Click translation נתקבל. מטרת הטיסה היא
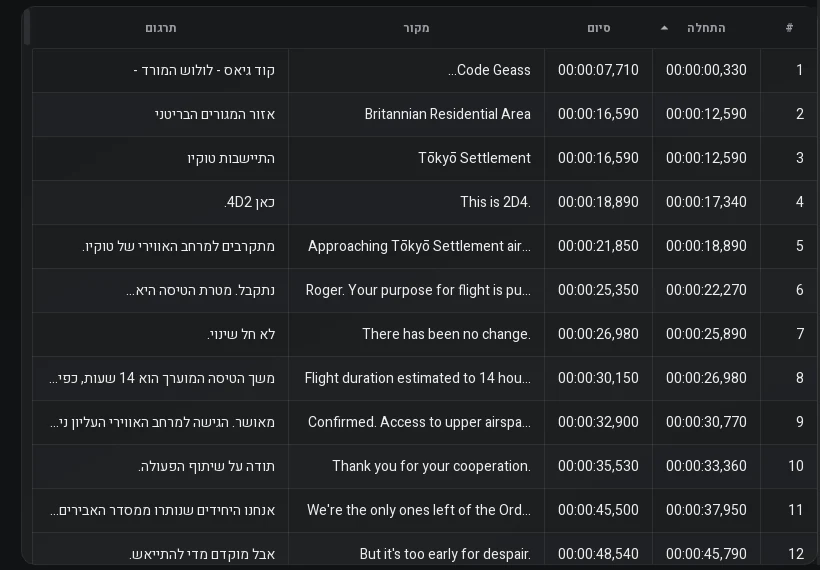Image resolution: width=820 pixels, height=570 pixels. click(x=161, y=290)
